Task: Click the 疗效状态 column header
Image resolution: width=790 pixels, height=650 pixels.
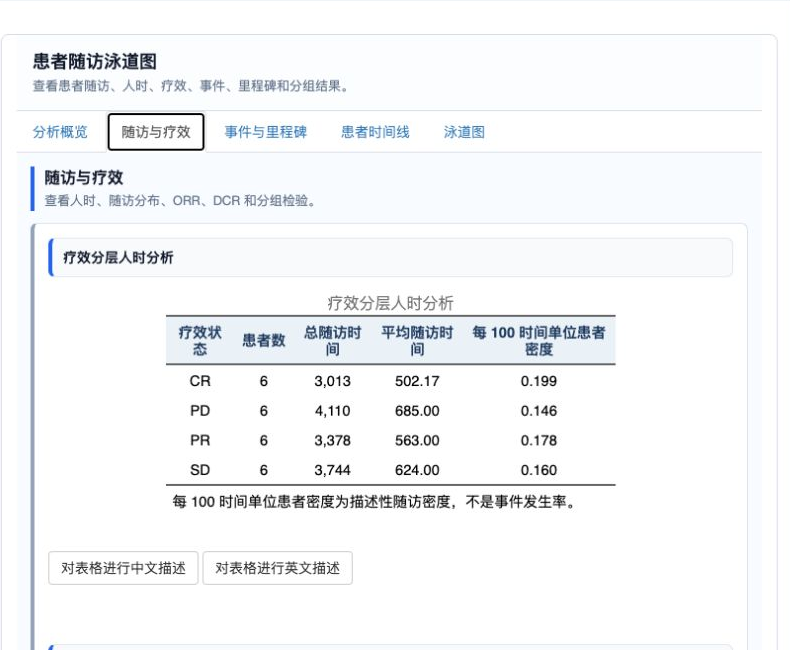Action: (x=200, y=341)
